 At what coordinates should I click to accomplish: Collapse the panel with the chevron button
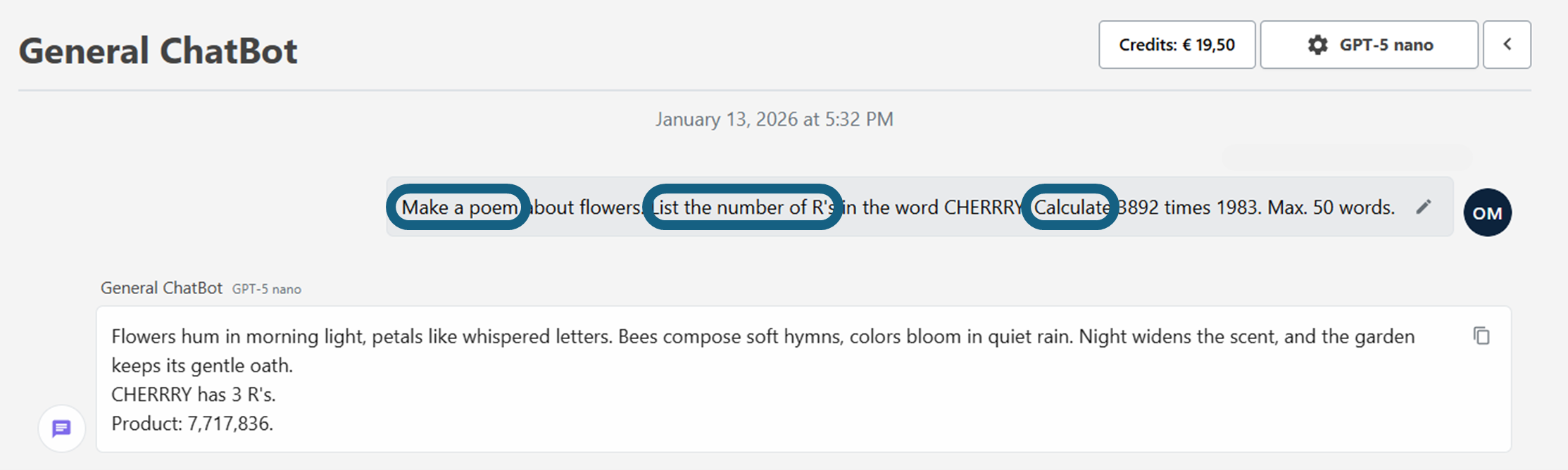pyautogui.click(x=1507, y=45)
